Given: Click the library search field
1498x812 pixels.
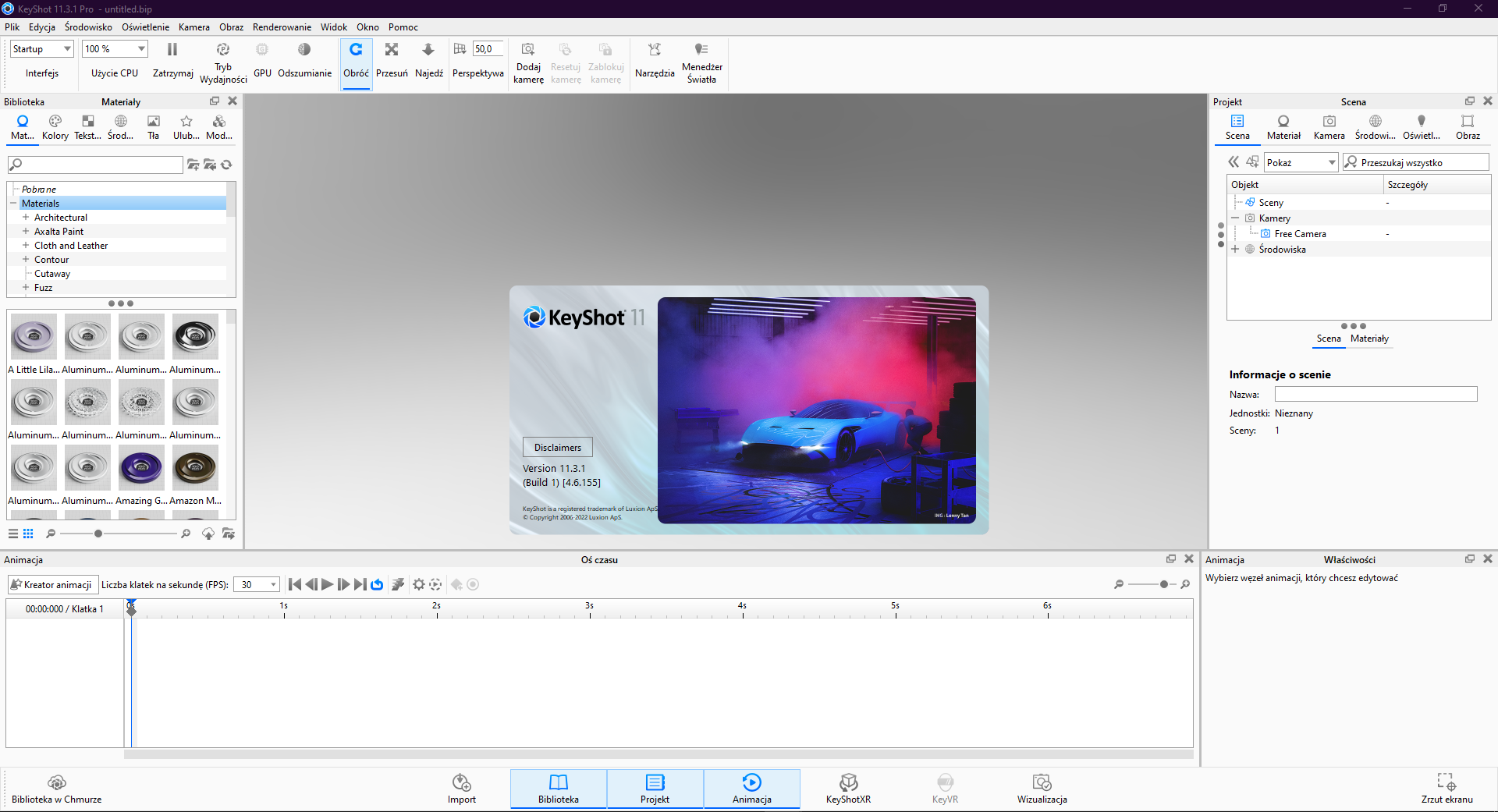Looking at the screenshot, I should (x=95, y=165).
